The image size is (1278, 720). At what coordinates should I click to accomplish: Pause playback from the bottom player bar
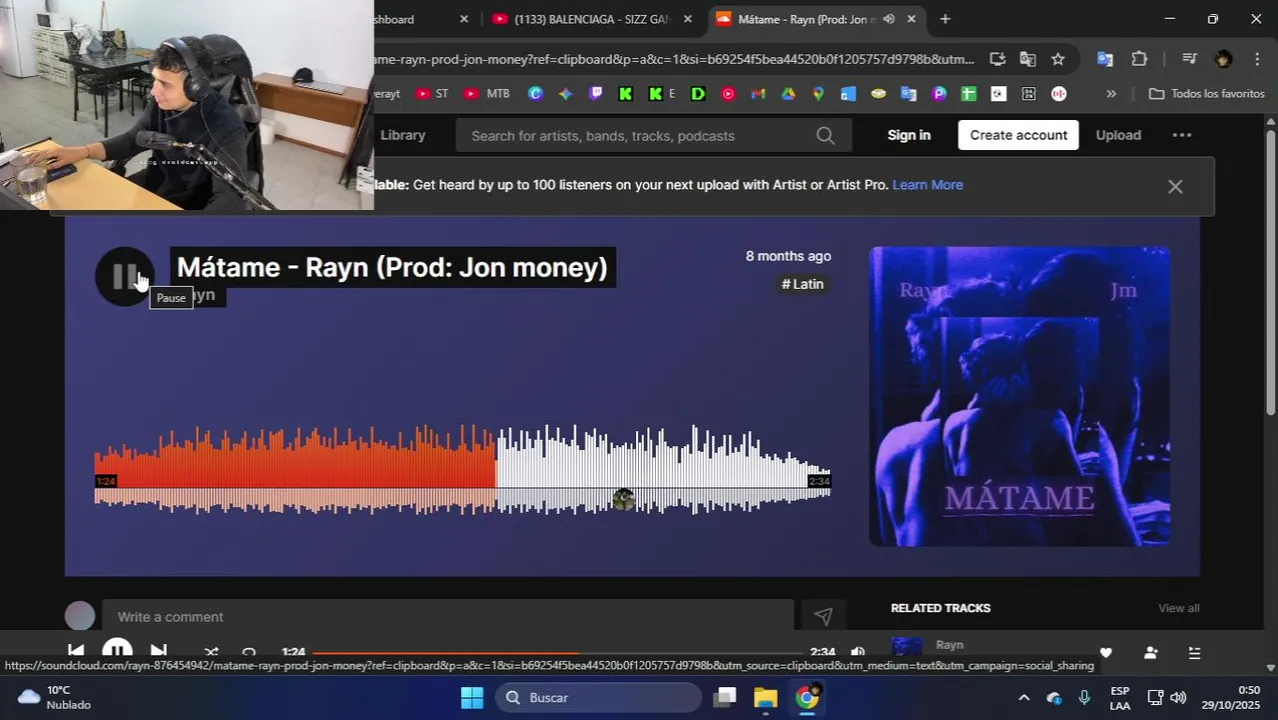pos(117,652)
